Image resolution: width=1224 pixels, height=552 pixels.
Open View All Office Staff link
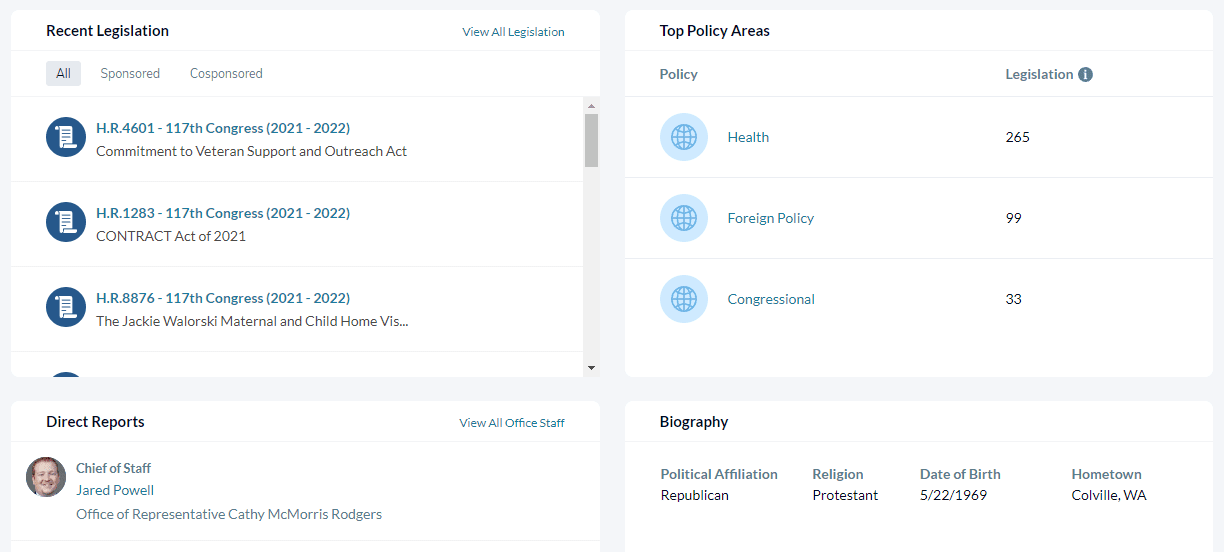click(x=512, y=423)
